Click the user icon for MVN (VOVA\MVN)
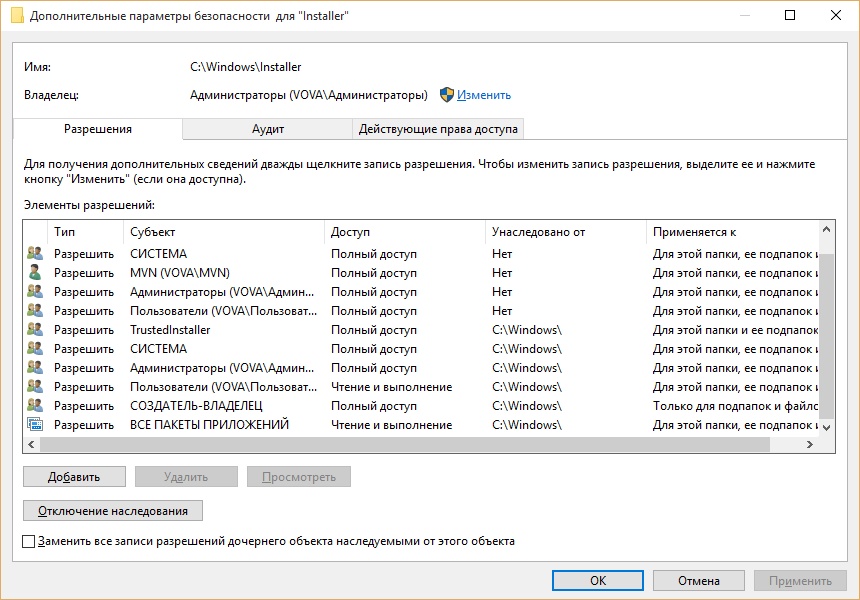The height and width of the screenshot is (600, 860). point(35,273)
